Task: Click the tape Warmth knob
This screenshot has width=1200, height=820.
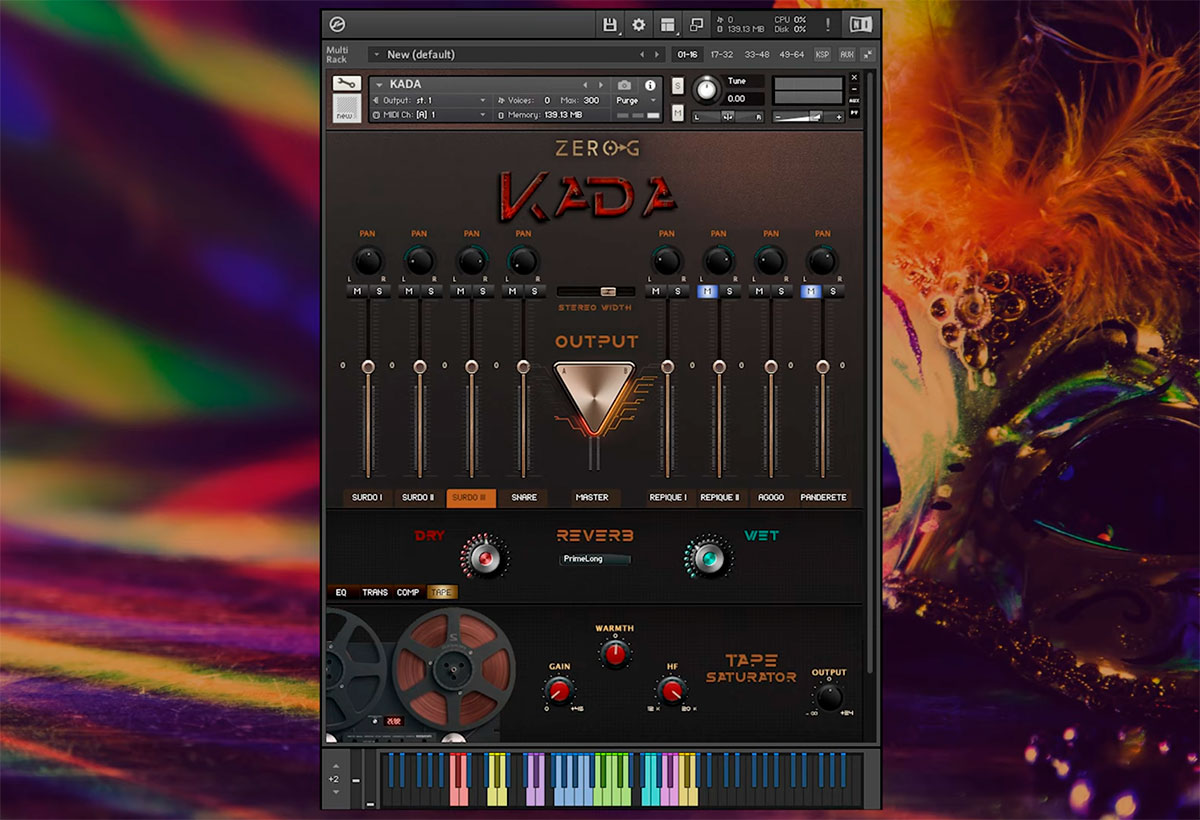Action: click(615, 654)
